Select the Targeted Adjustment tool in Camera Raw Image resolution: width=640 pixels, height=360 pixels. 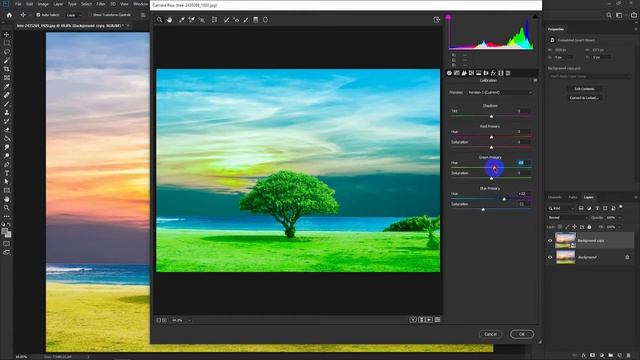[x=201, y=20]
